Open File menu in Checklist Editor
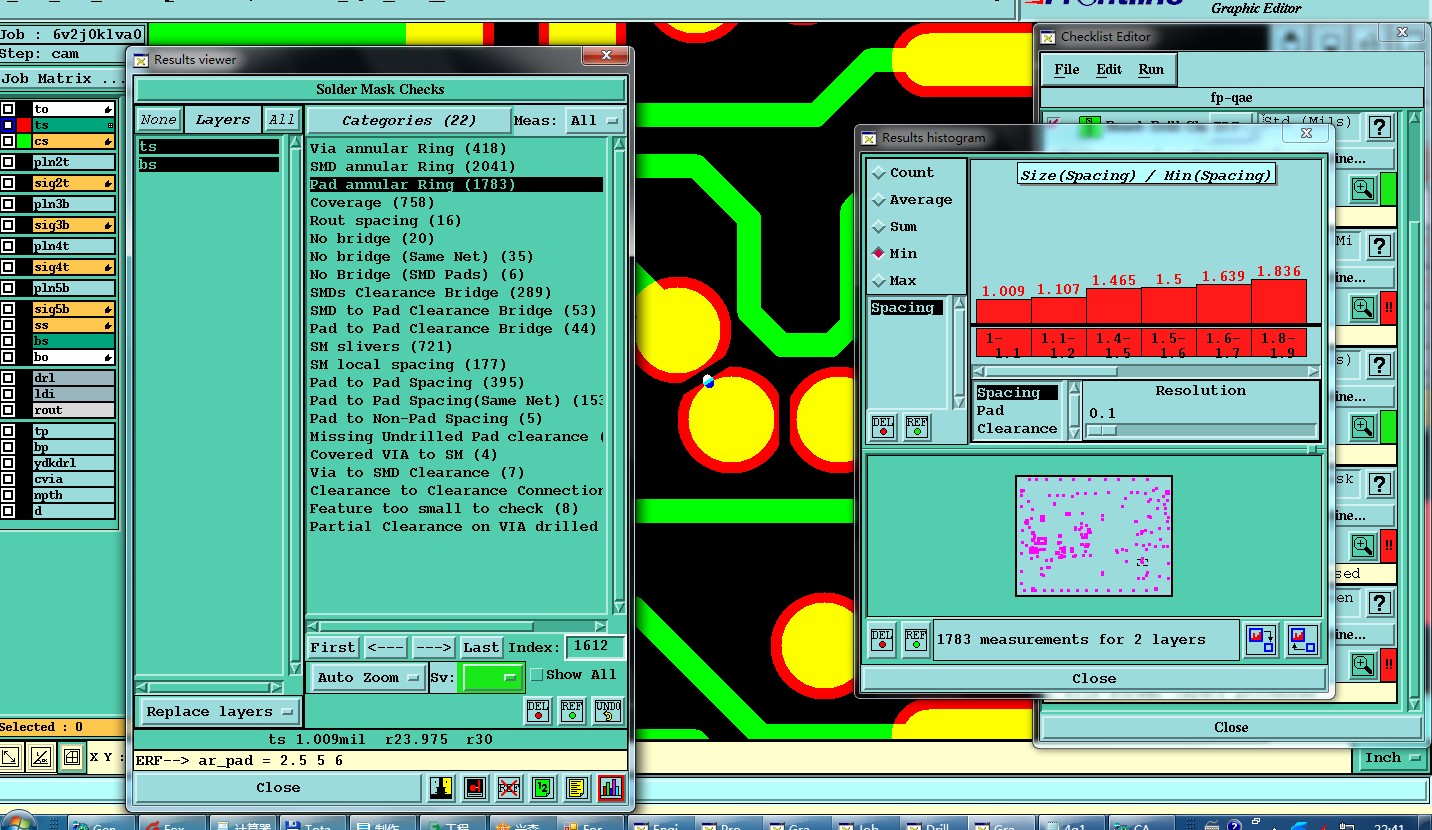Image resolution: width=1432 pixels, height=830 pixels. pyautogui.click(x=1067, y=70)
